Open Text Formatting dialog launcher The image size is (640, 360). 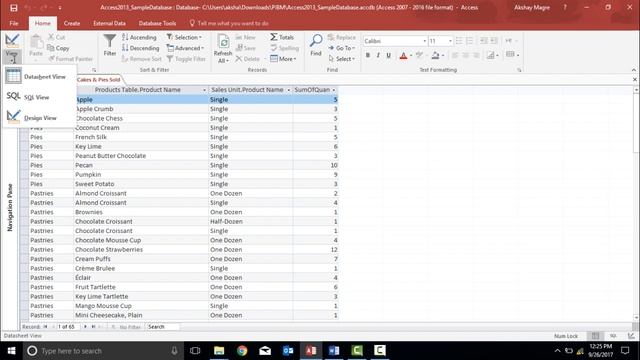coord(519,70)
